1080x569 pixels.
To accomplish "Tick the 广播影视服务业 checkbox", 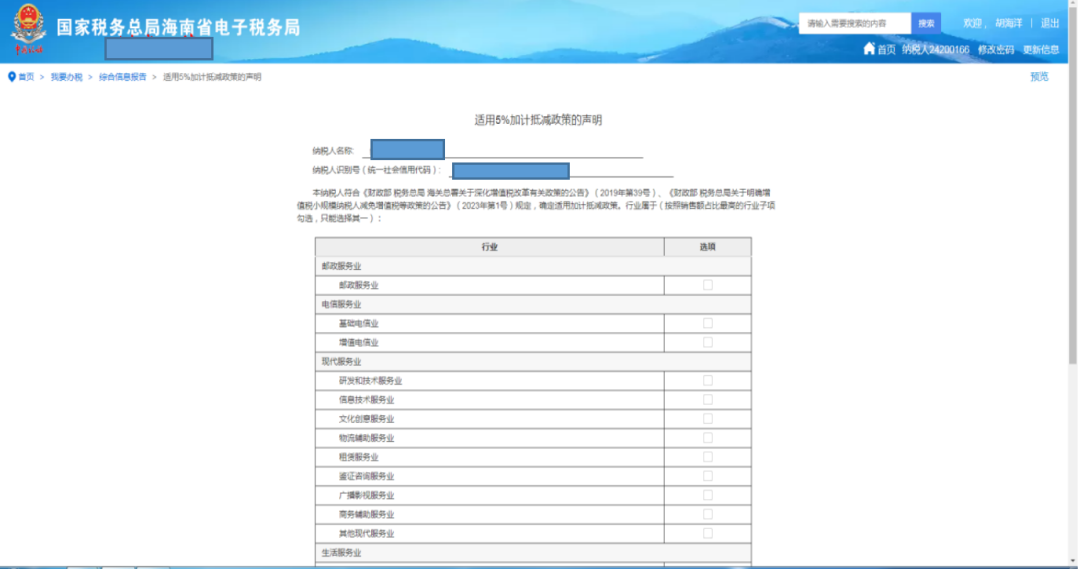I will (x=707, y=495).
